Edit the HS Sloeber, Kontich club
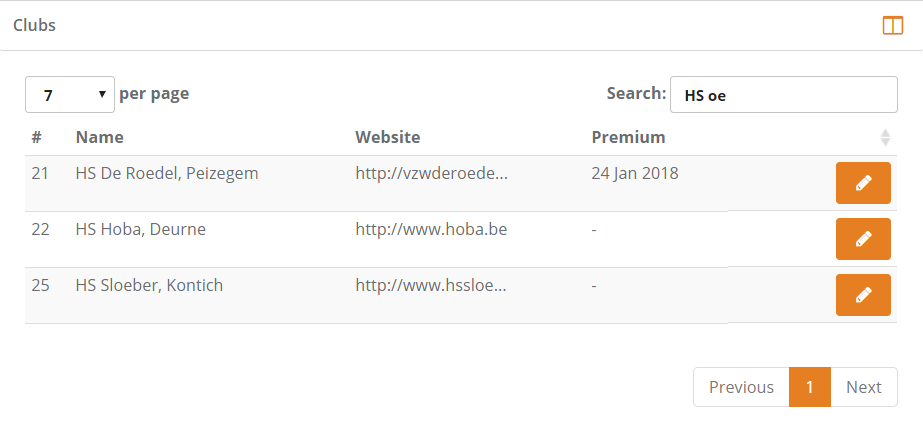The image size is (923, 446). [863, 295]
